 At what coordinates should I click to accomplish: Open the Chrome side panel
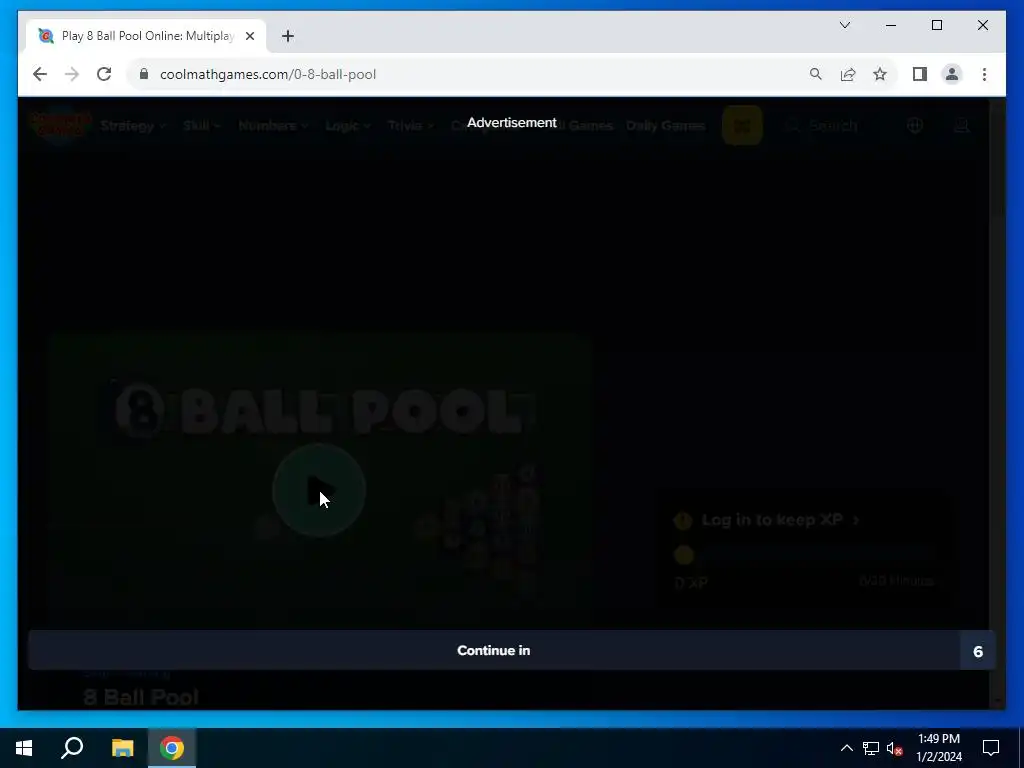coord(920,74)
